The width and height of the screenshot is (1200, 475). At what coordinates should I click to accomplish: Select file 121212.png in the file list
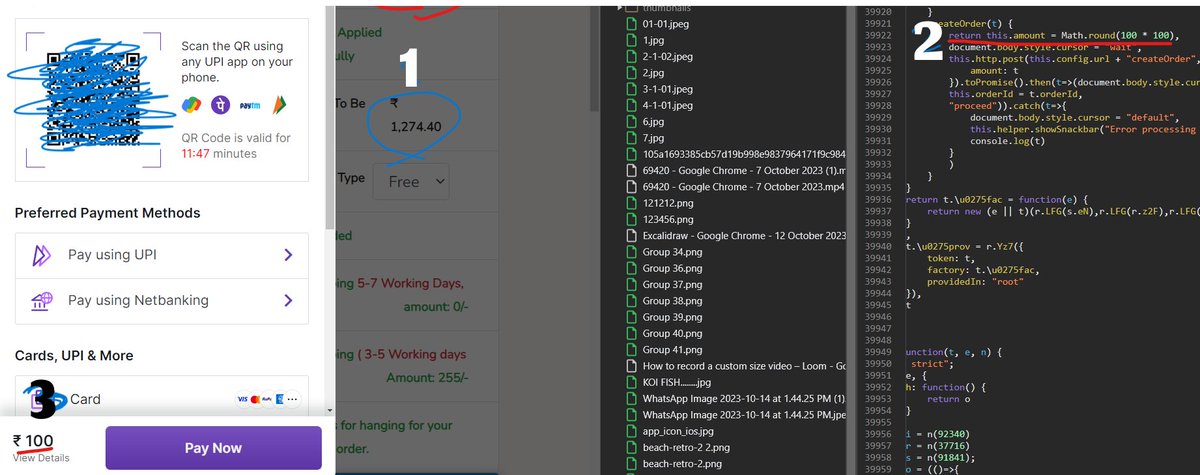[670, 203]
